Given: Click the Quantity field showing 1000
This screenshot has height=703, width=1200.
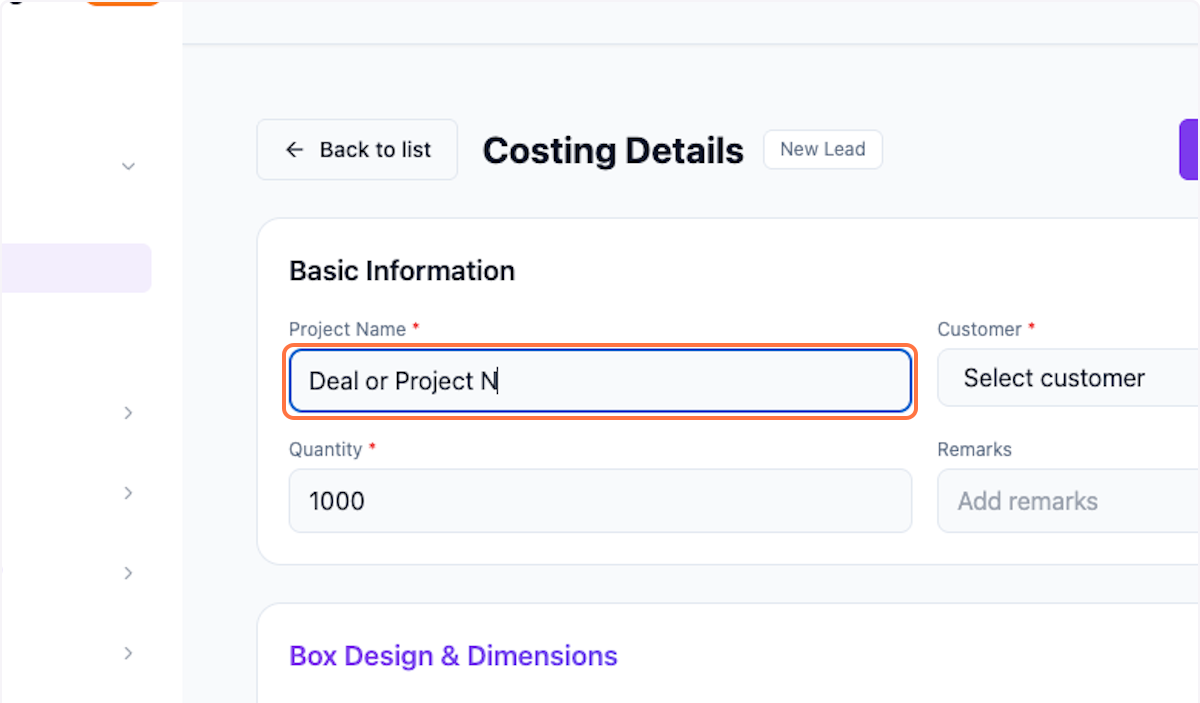Looking at the screenshot, I should click(600, 501).
